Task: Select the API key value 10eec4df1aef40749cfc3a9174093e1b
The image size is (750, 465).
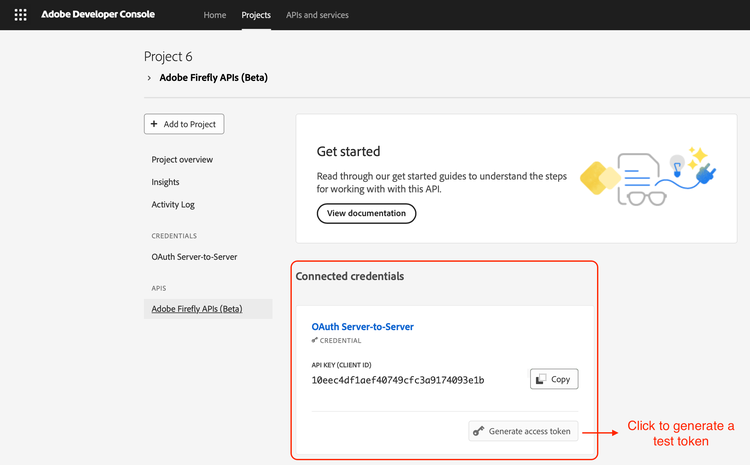Action: click(x=398, y=380)
